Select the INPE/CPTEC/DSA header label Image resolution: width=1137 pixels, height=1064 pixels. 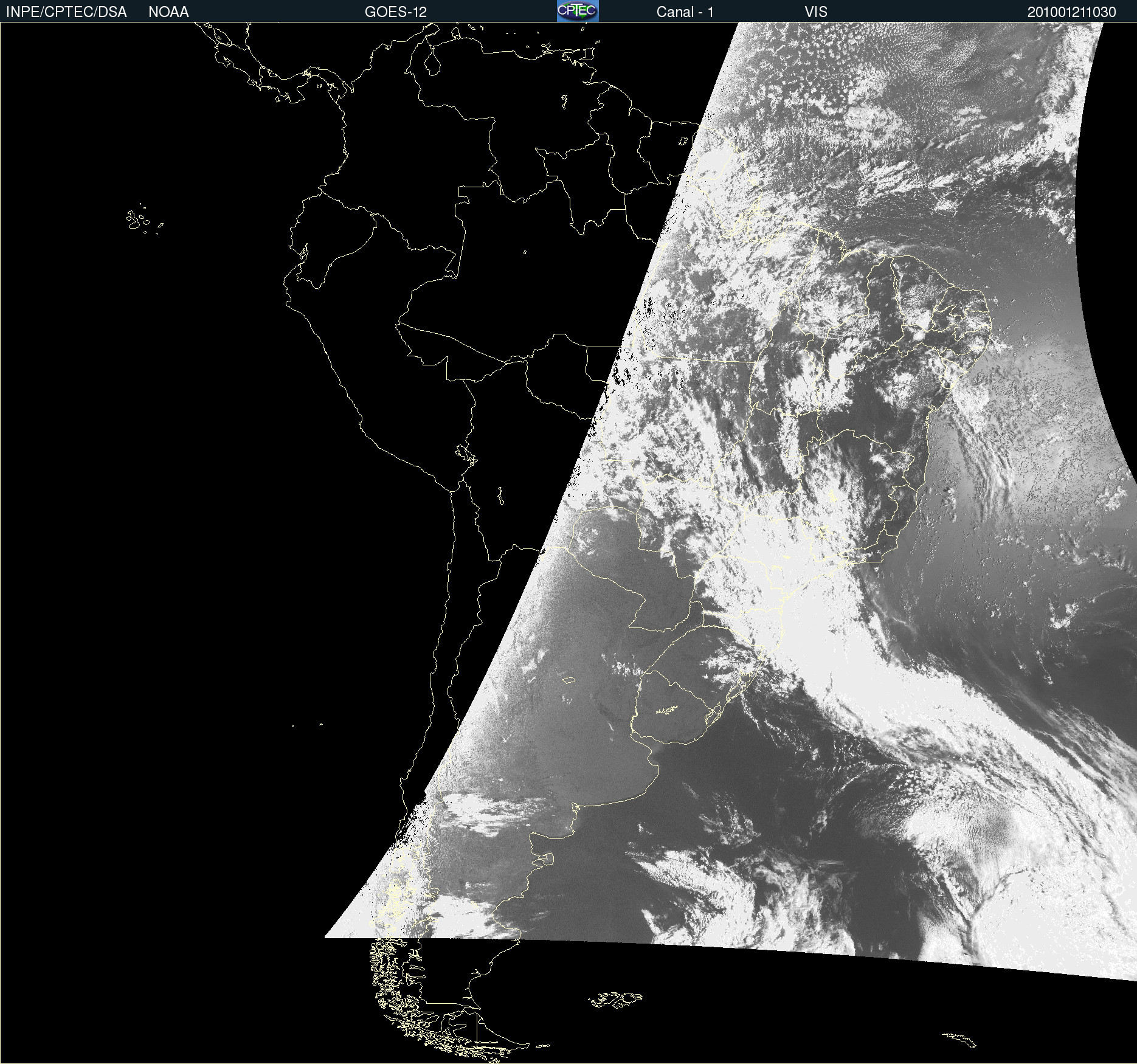click(66, 12)
